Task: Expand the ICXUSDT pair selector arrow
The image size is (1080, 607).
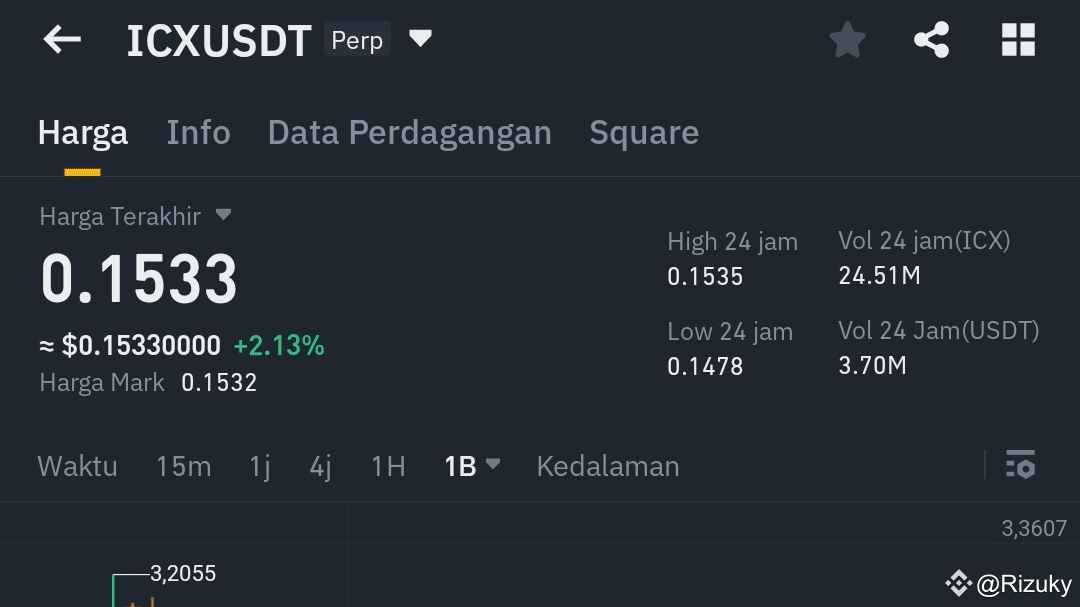Action: tap(421, 39)
